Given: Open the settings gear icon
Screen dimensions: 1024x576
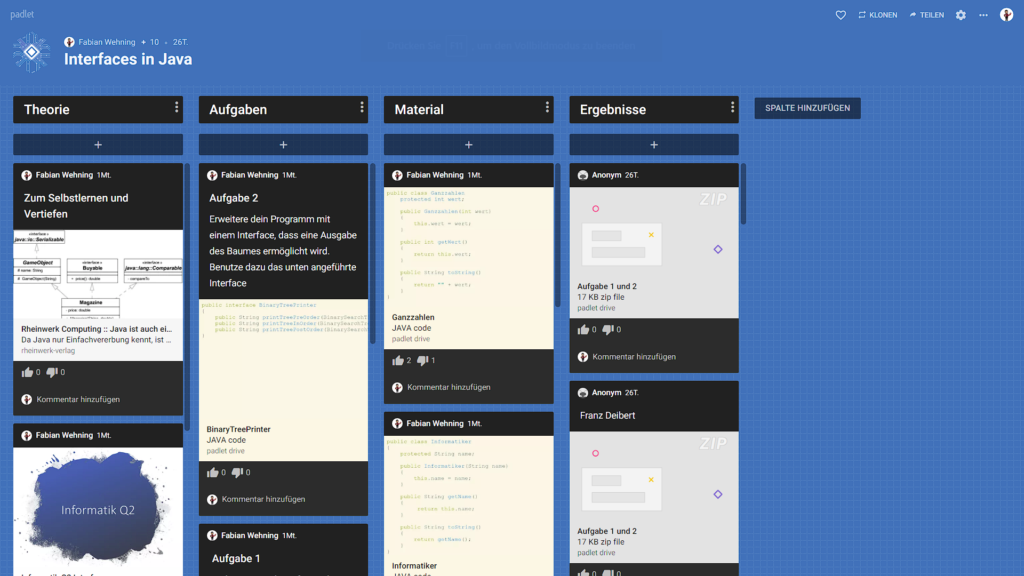Looking at the screenshot, I should pyautogui.click(x=961, y=15).
